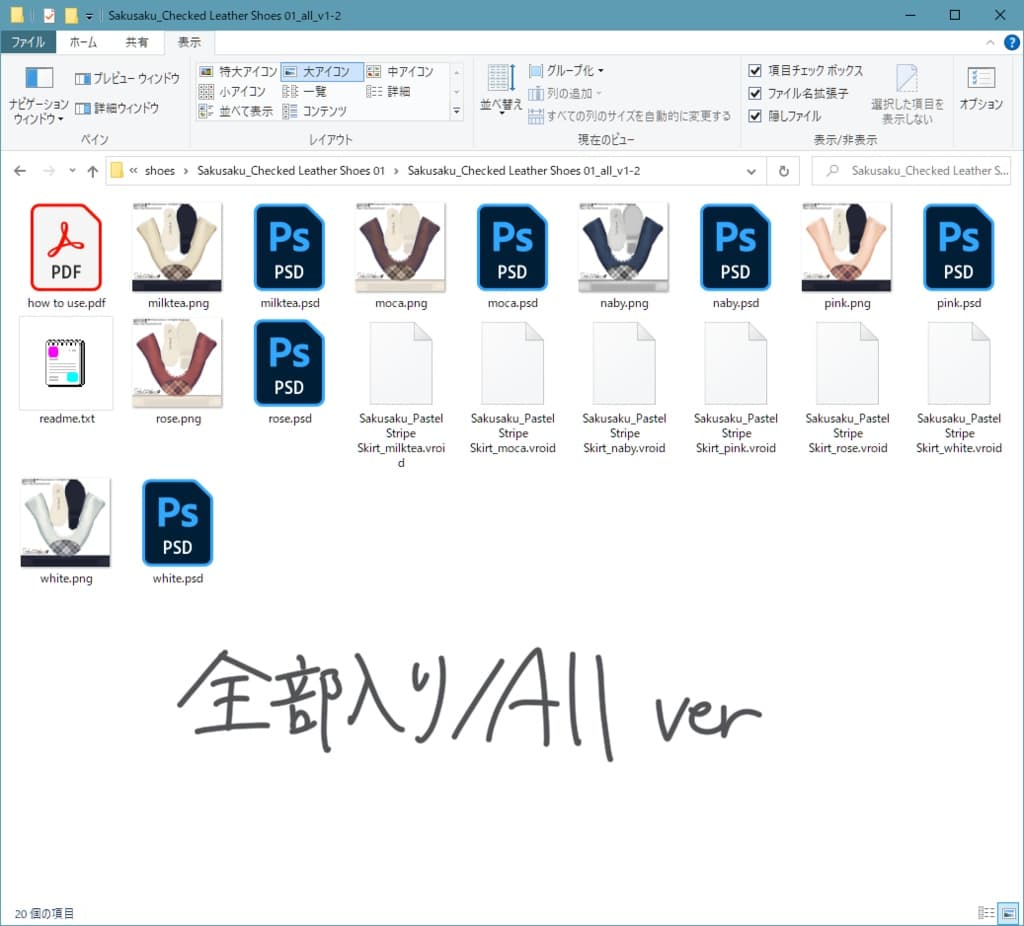Open the グループ化 dropdown
Viewport: 1024px width, 926px height.
(x=567, y=70)
